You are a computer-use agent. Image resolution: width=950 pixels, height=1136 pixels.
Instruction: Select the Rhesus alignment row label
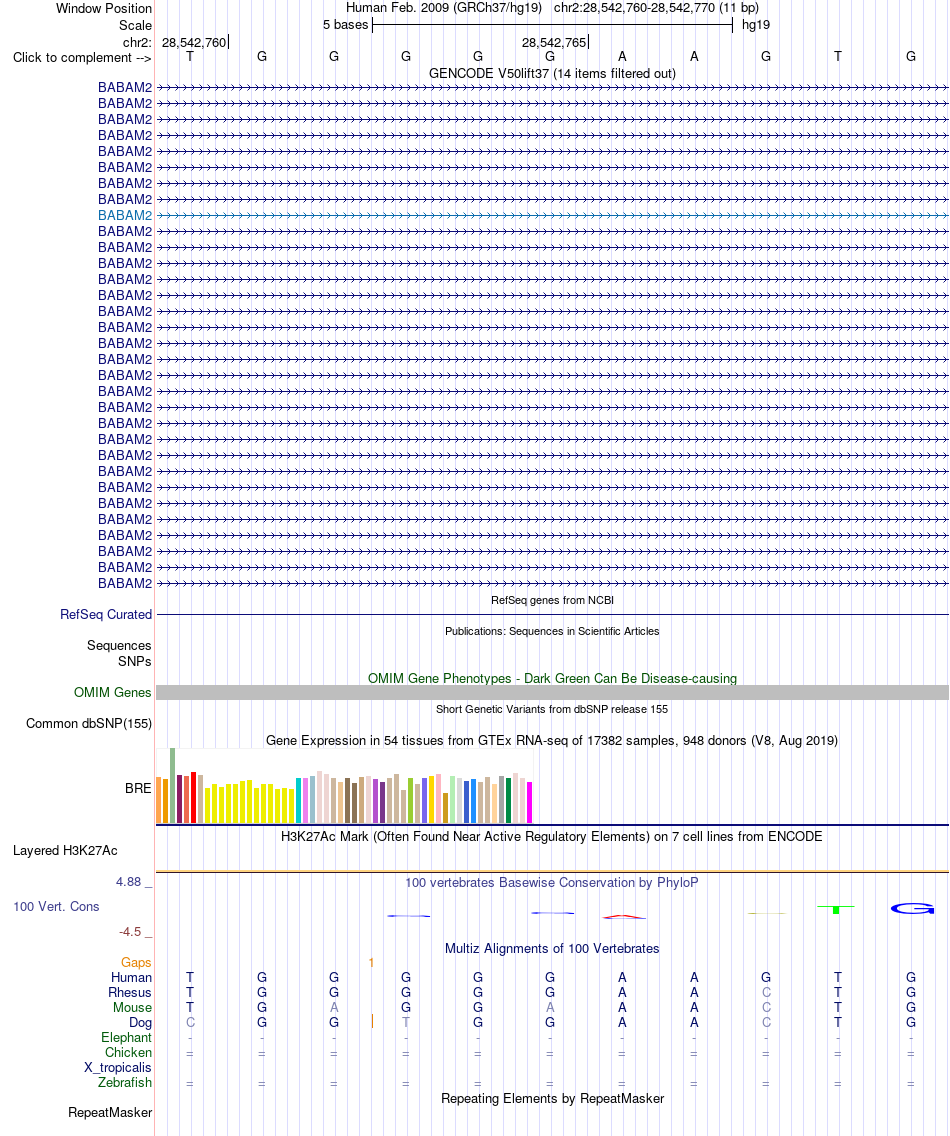(130, 993)
